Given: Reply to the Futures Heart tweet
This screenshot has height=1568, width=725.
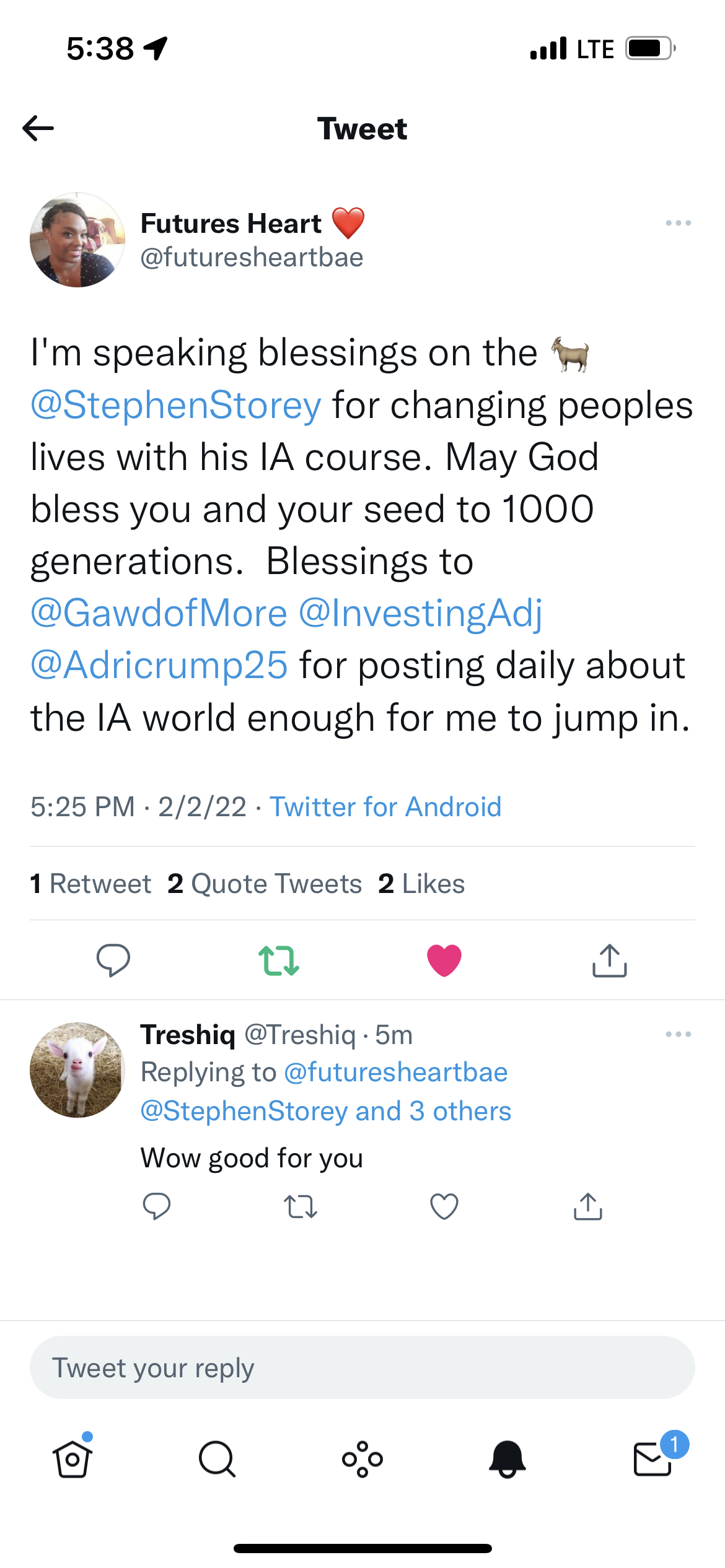Looking at the screenshot, I should (113, 960).
